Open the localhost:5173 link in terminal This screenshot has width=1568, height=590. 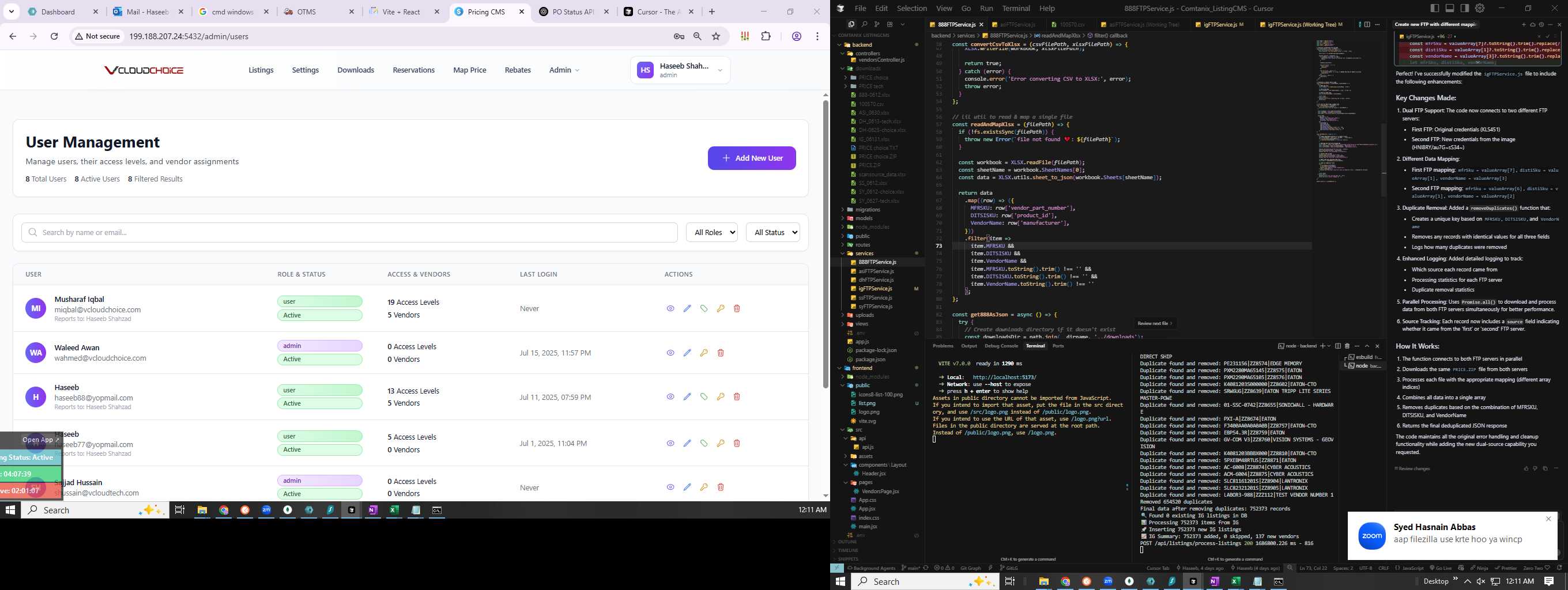1004,377
